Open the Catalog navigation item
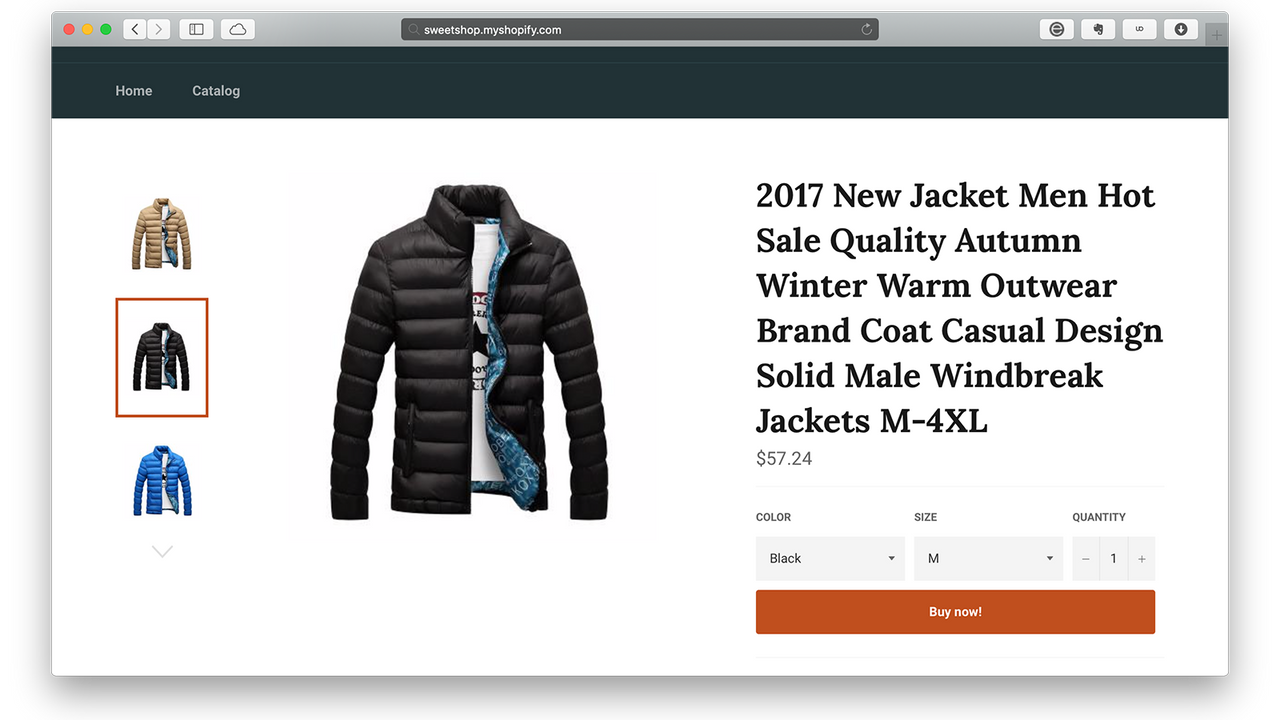1280x720 pixels. pos(216,91)
